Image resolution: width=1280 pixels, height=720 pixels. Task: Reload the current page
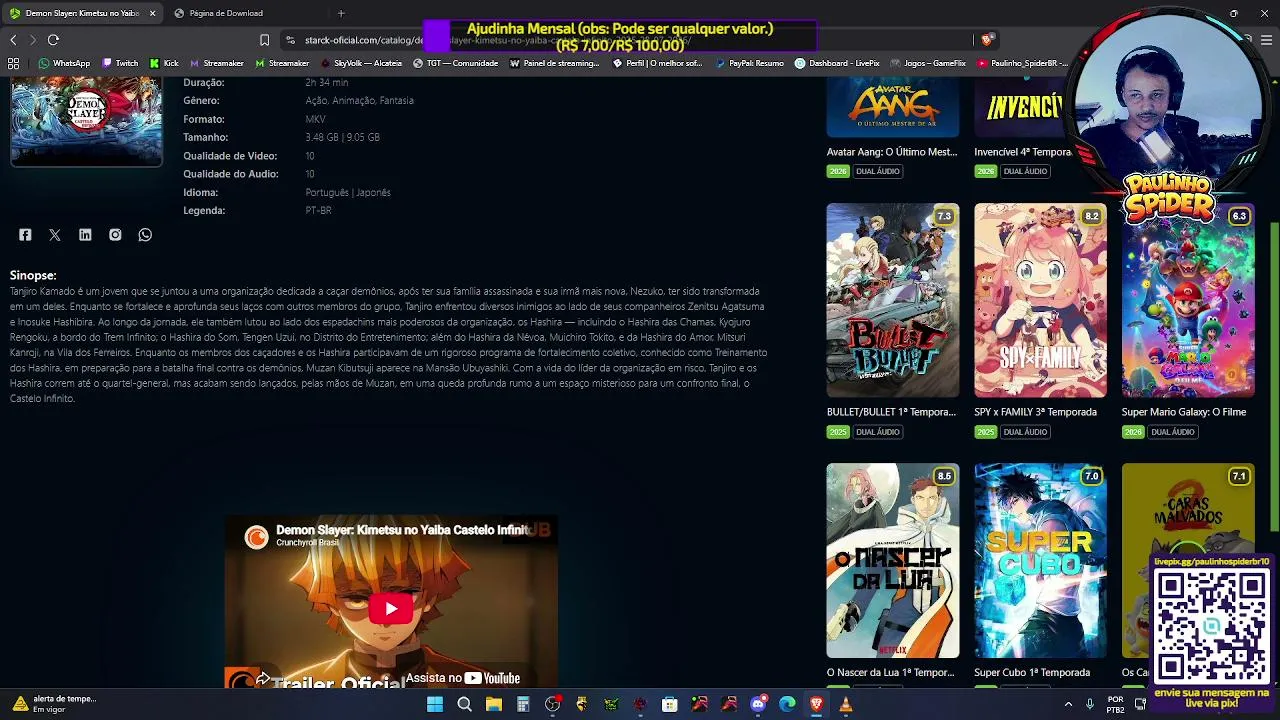53,40
